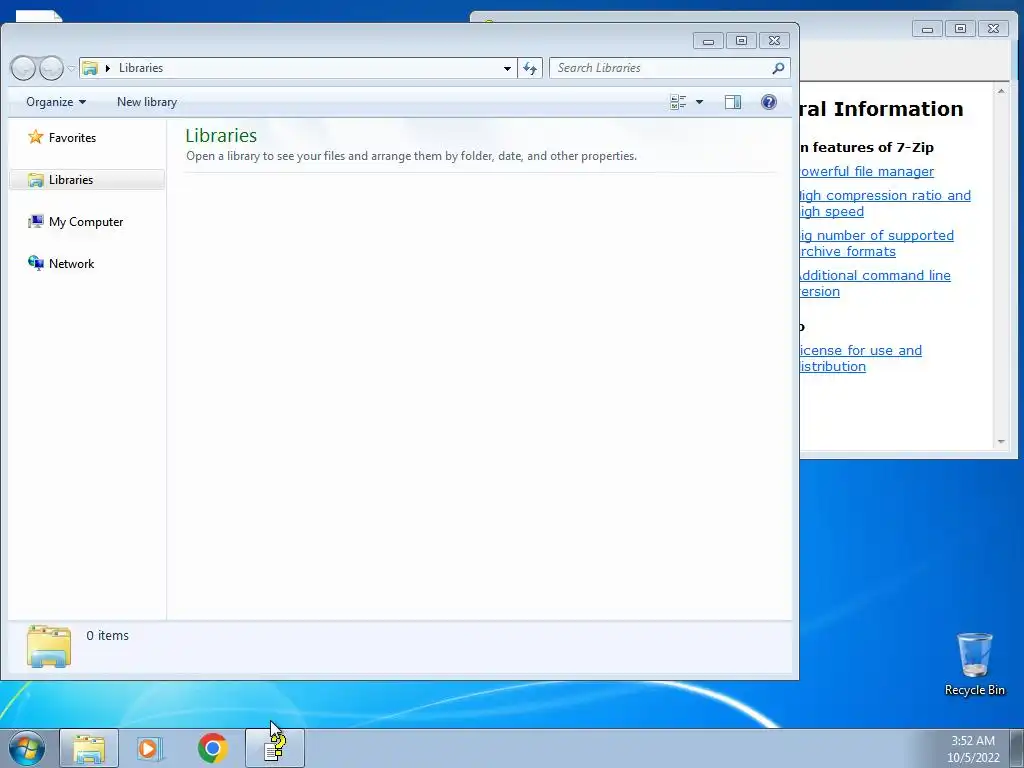Click the My Computer monitor icon

(x=35, y=221)
